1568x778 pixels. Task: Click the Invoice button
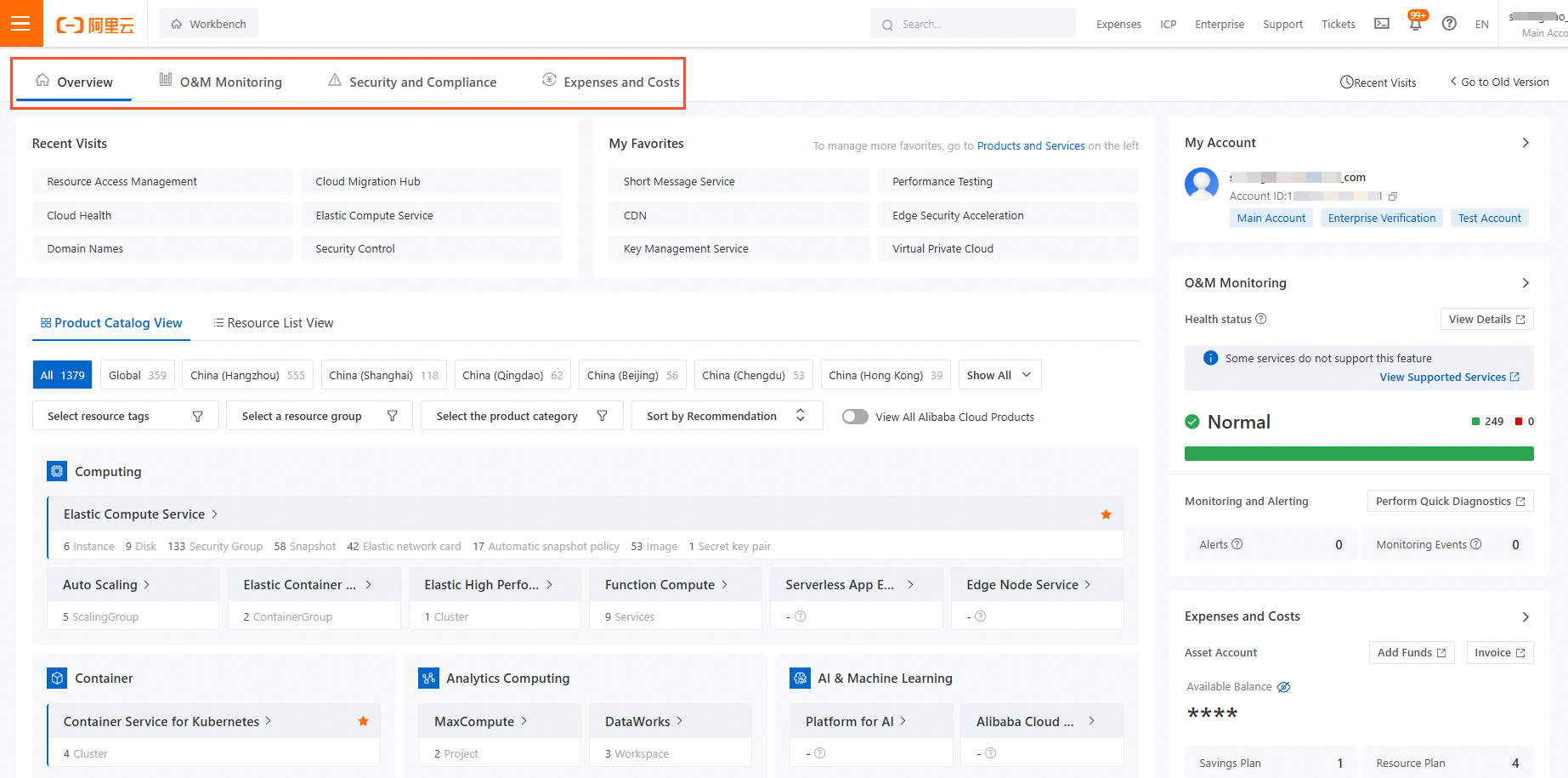point(1500,652)
